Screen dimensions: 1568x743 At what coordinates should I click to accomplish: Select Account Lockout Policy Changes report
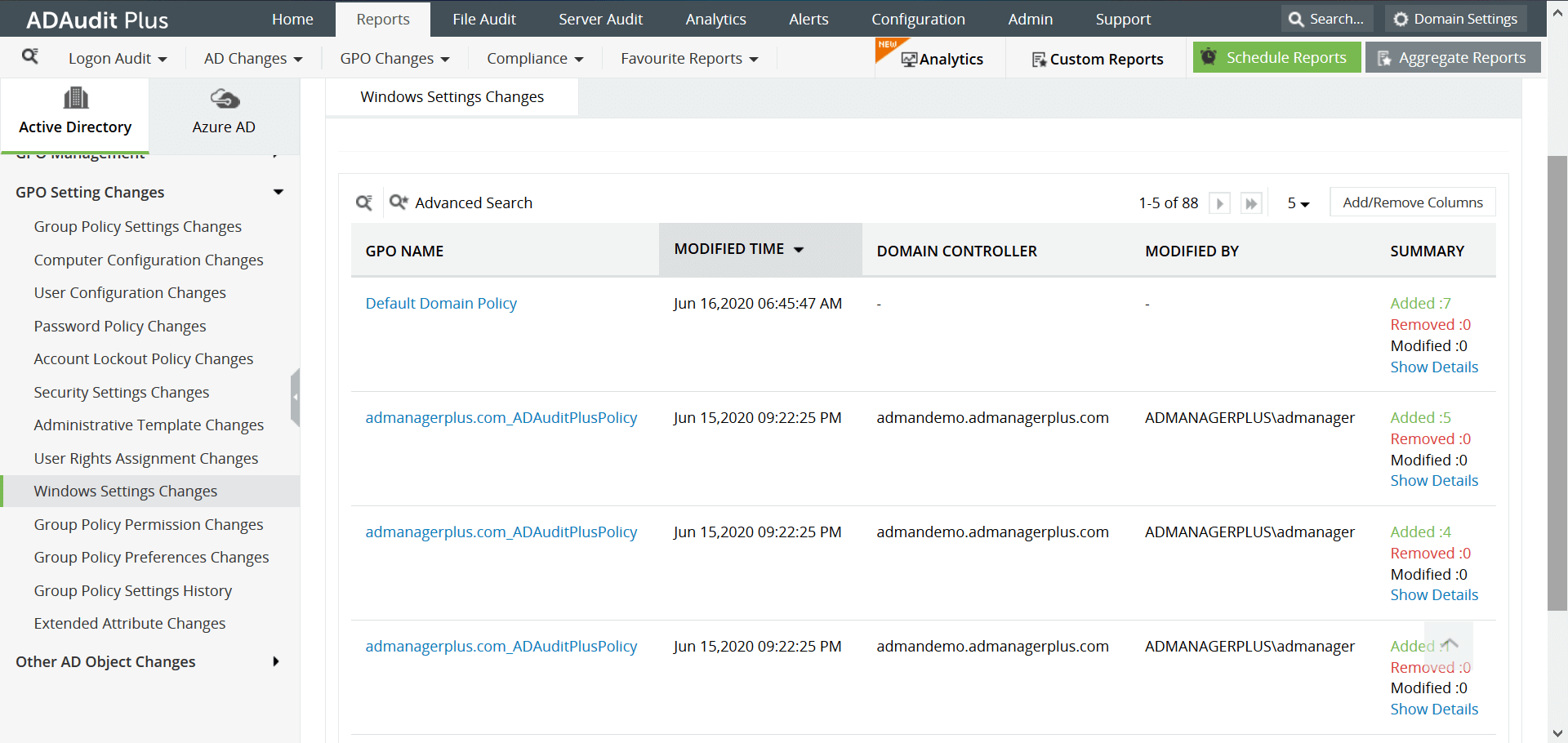pyautogui.click(x=144, y=359)
